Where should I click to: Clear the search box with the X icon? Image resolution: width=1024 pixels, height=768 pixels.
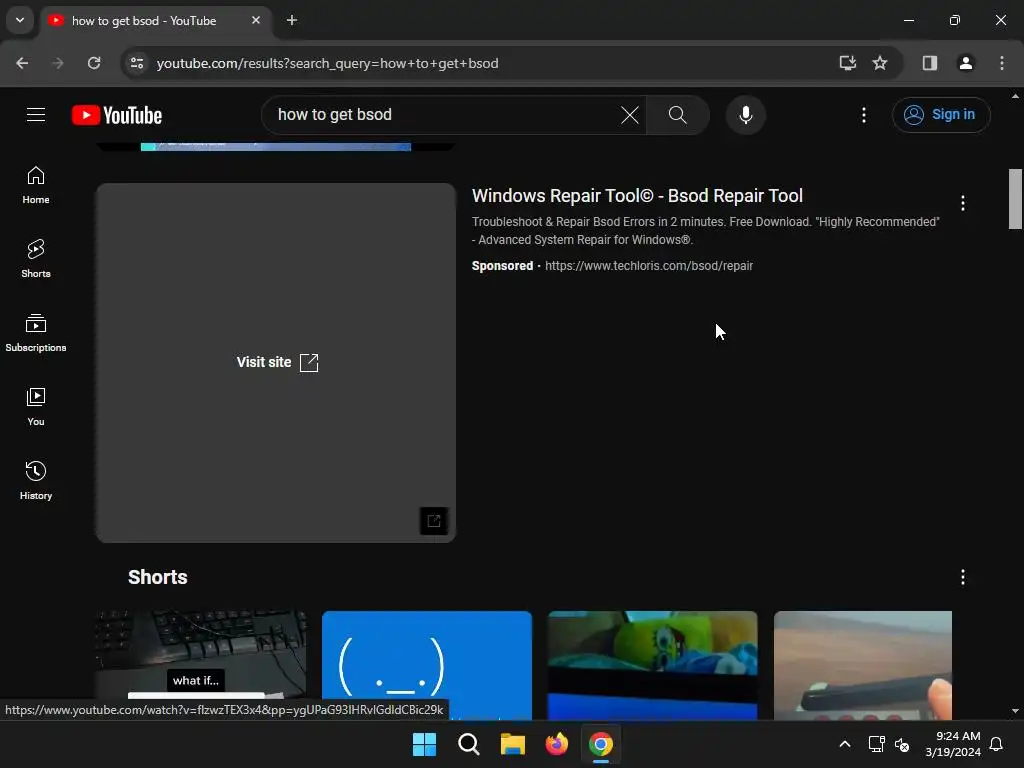[630, 115]
